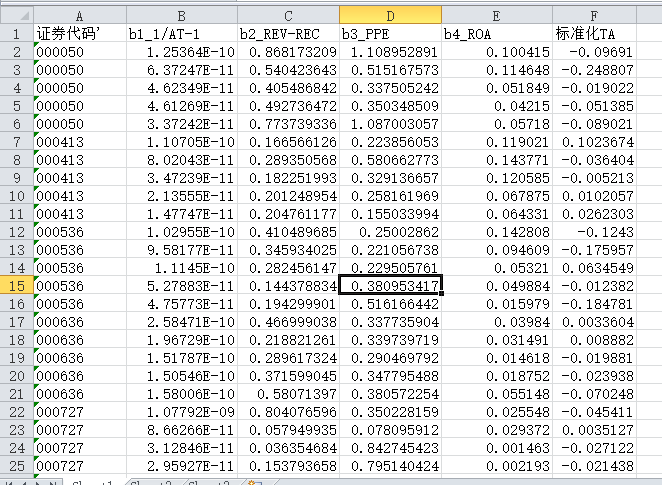This screenshot has height=485, width=662.
Task: Select cell with 0.795140424
Action: point(391,466)
